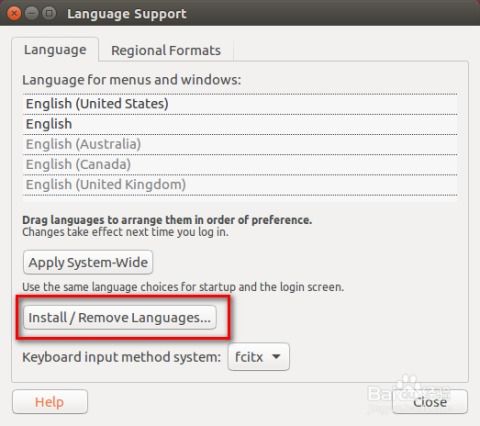Open Install / Remove Languages dialog
This screenshot has height=426, width=480.
click(x=120, y=317)
